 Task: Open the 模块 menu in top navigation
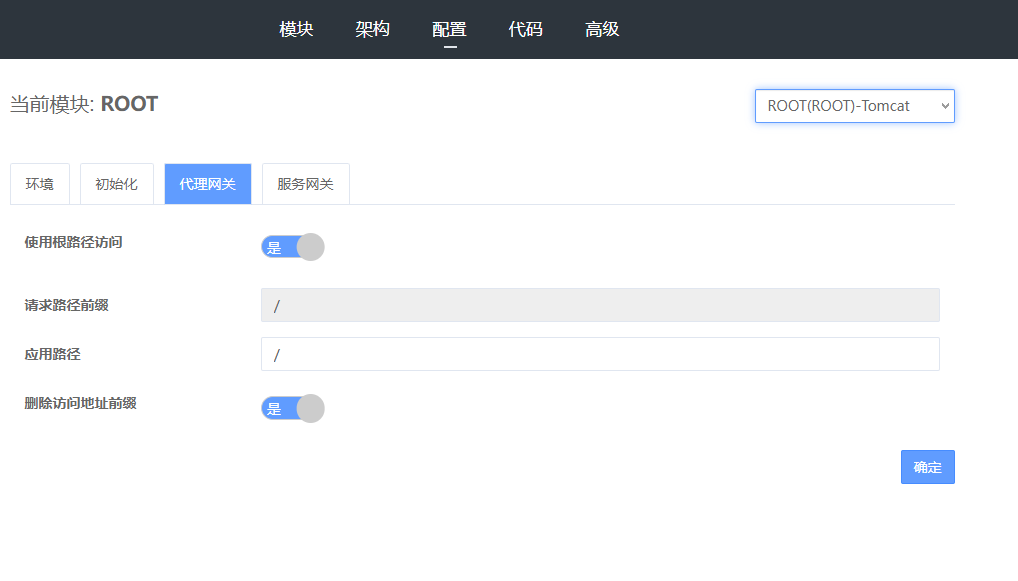tap(296, 29)
